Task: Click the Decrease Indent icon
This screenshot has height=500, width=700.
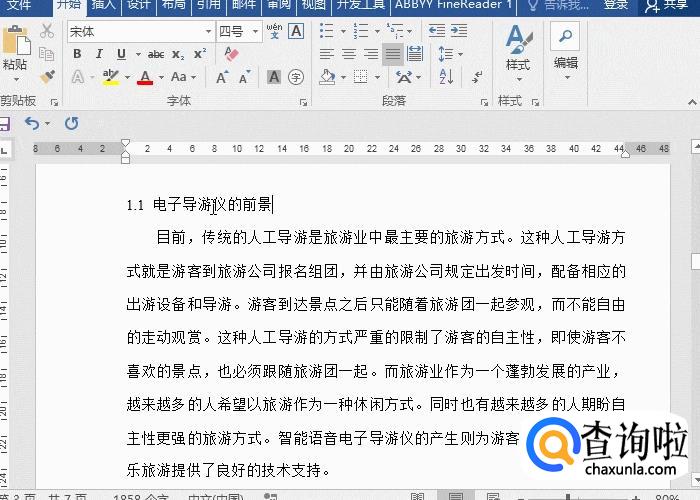Action: [x=437, y=31]
